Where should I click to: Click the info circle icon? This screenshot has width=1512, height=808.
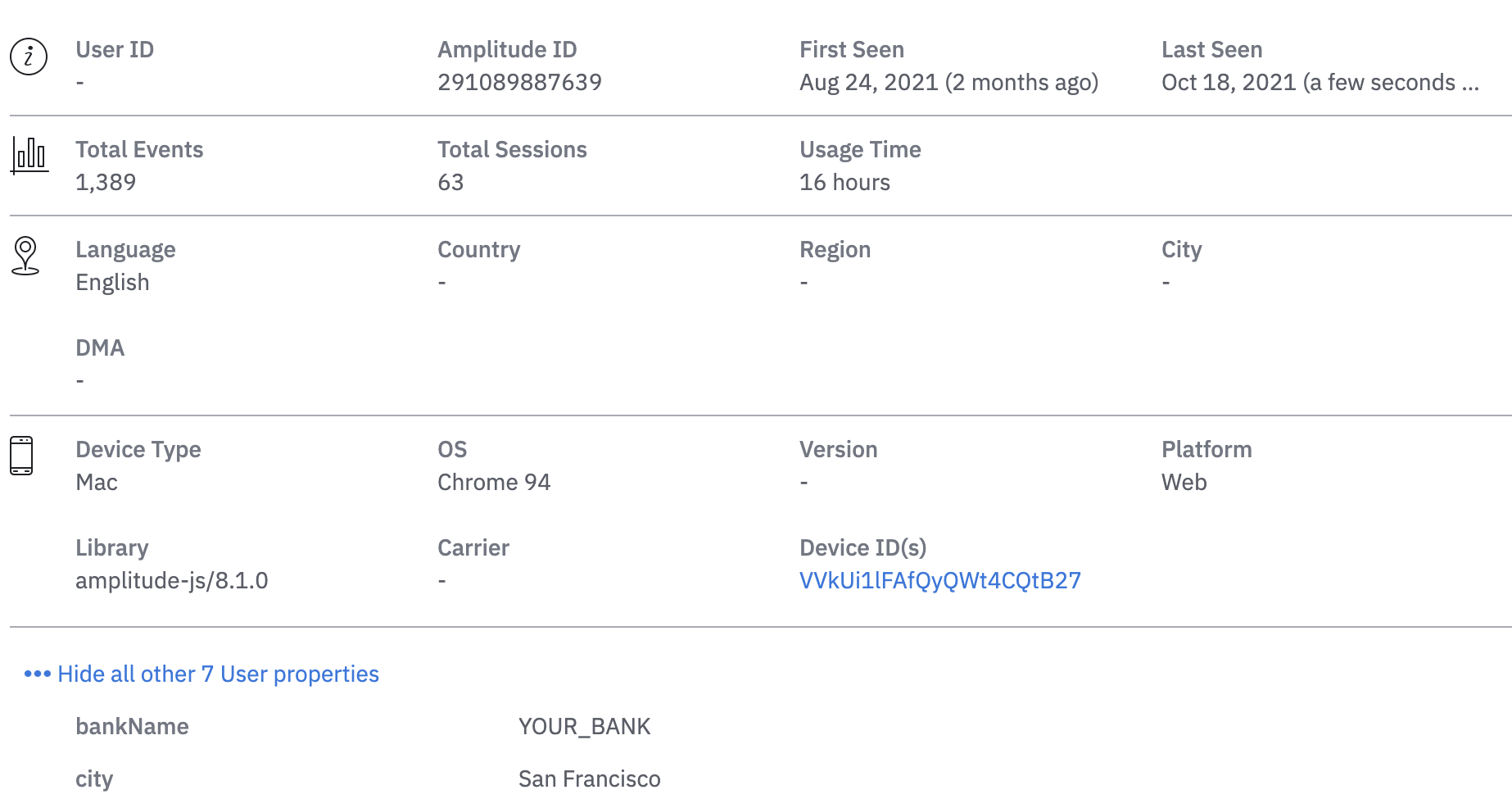click(29, 57)
